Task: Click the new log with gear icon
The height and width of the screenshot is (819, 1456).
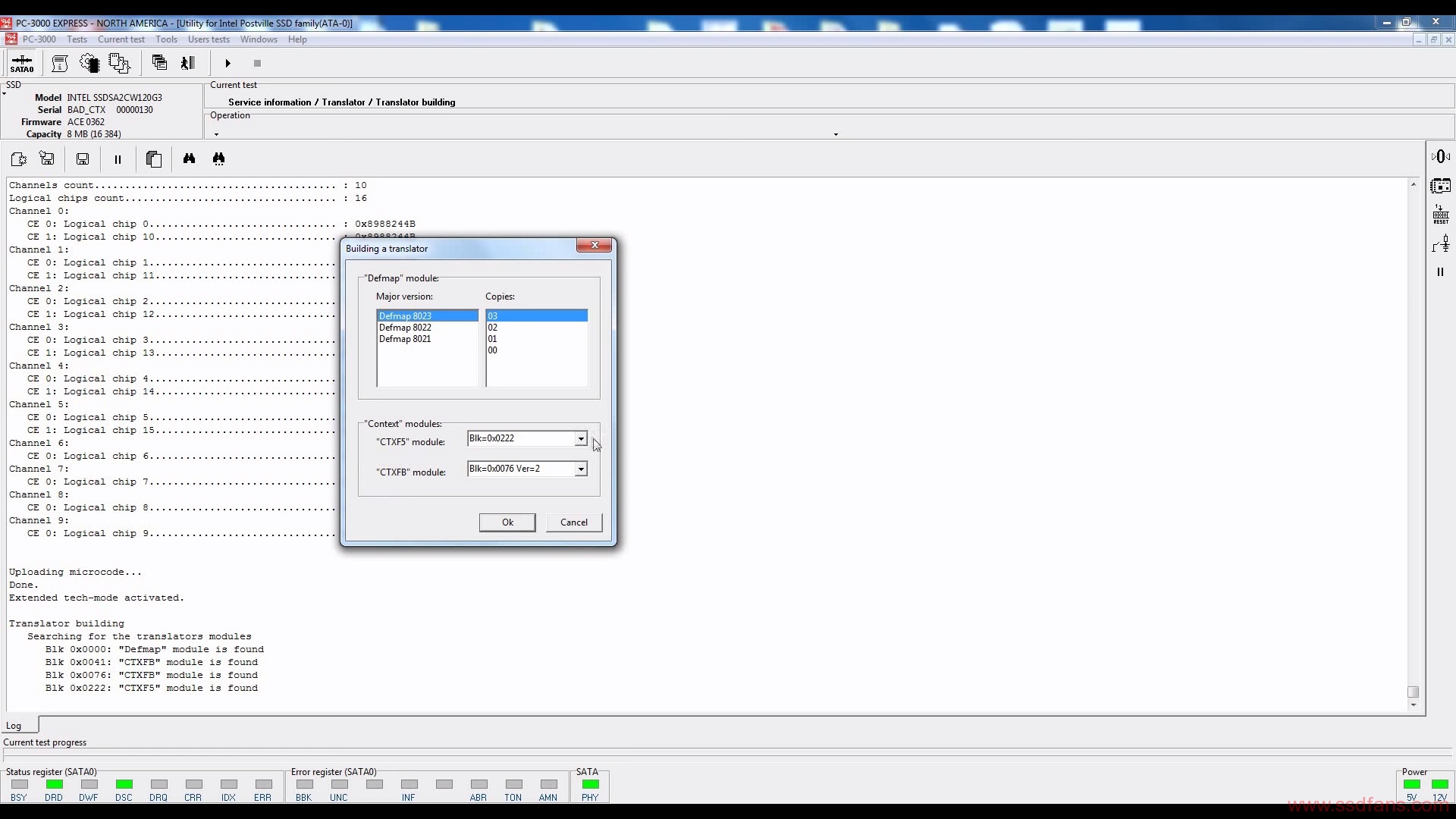Action: tap(19, 158)
